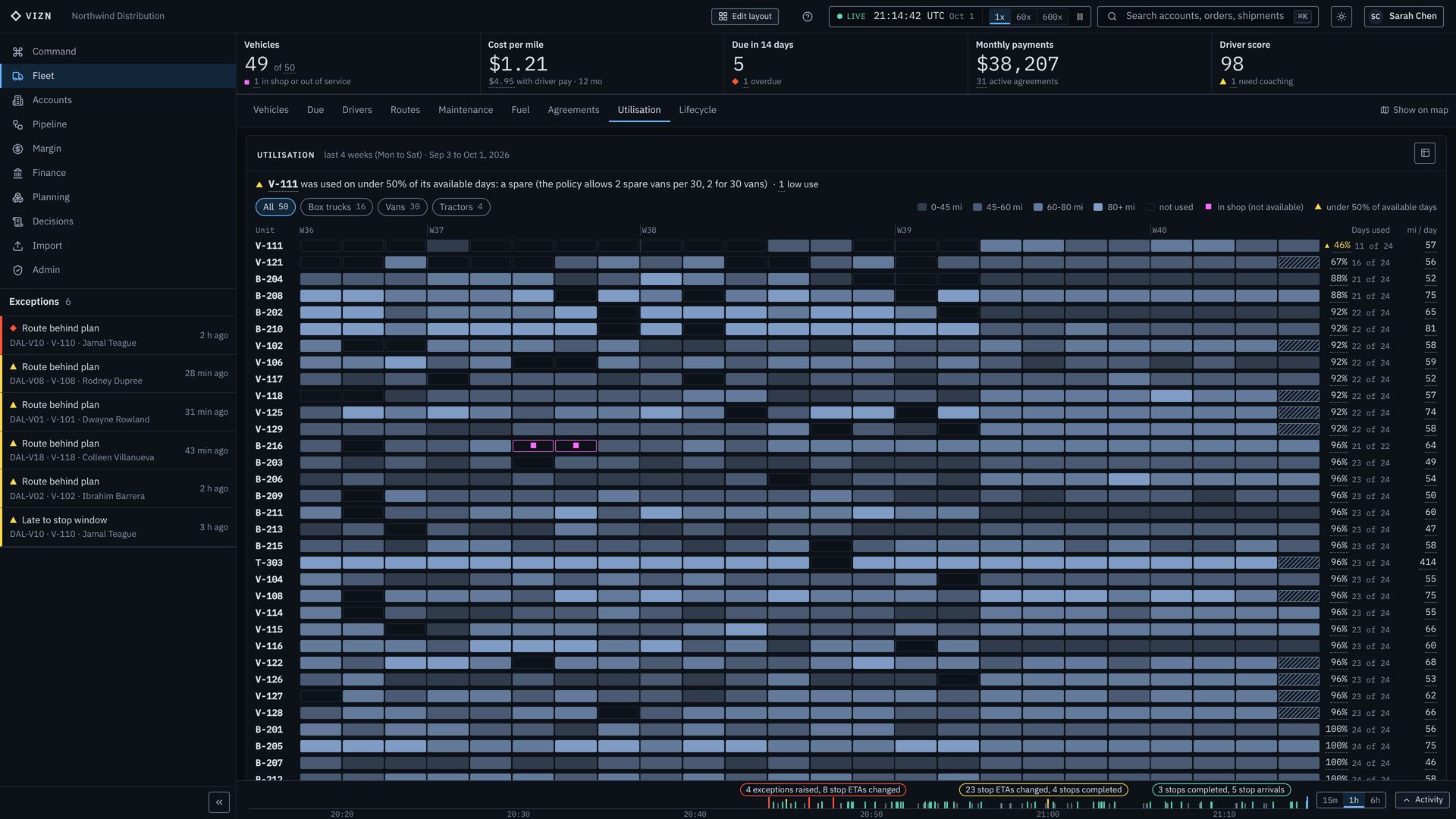Switch to the Maintenance tab

click(466, 110)
